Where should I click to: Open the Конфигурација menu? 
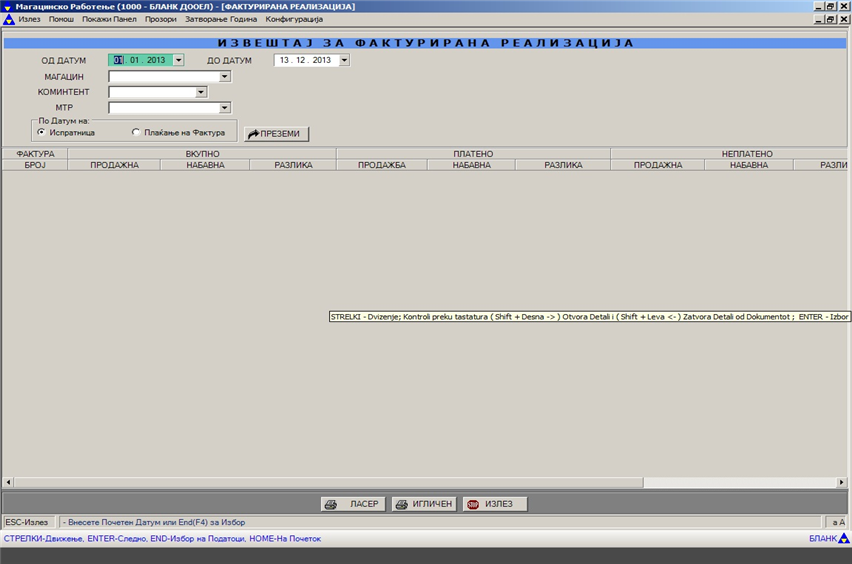294,19
